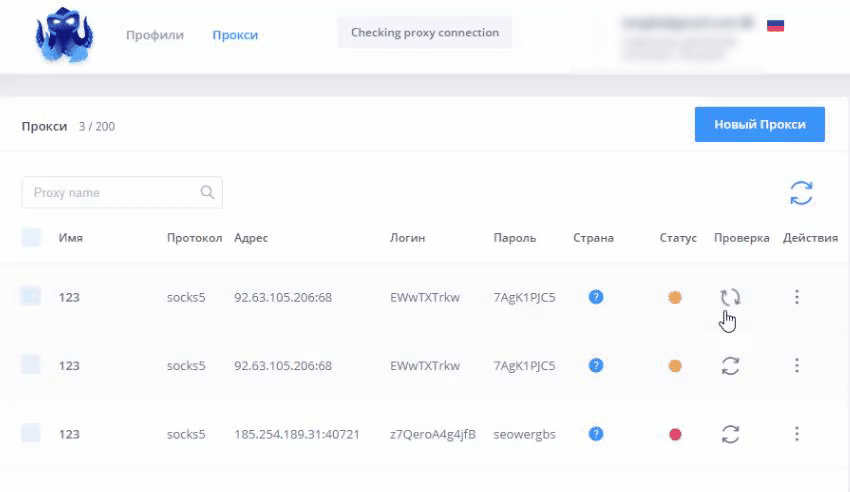Click name 123 in the 185.254.189.31:40721 row
The height and width of the screenshot is (492, 850).
tap(69, 434)
